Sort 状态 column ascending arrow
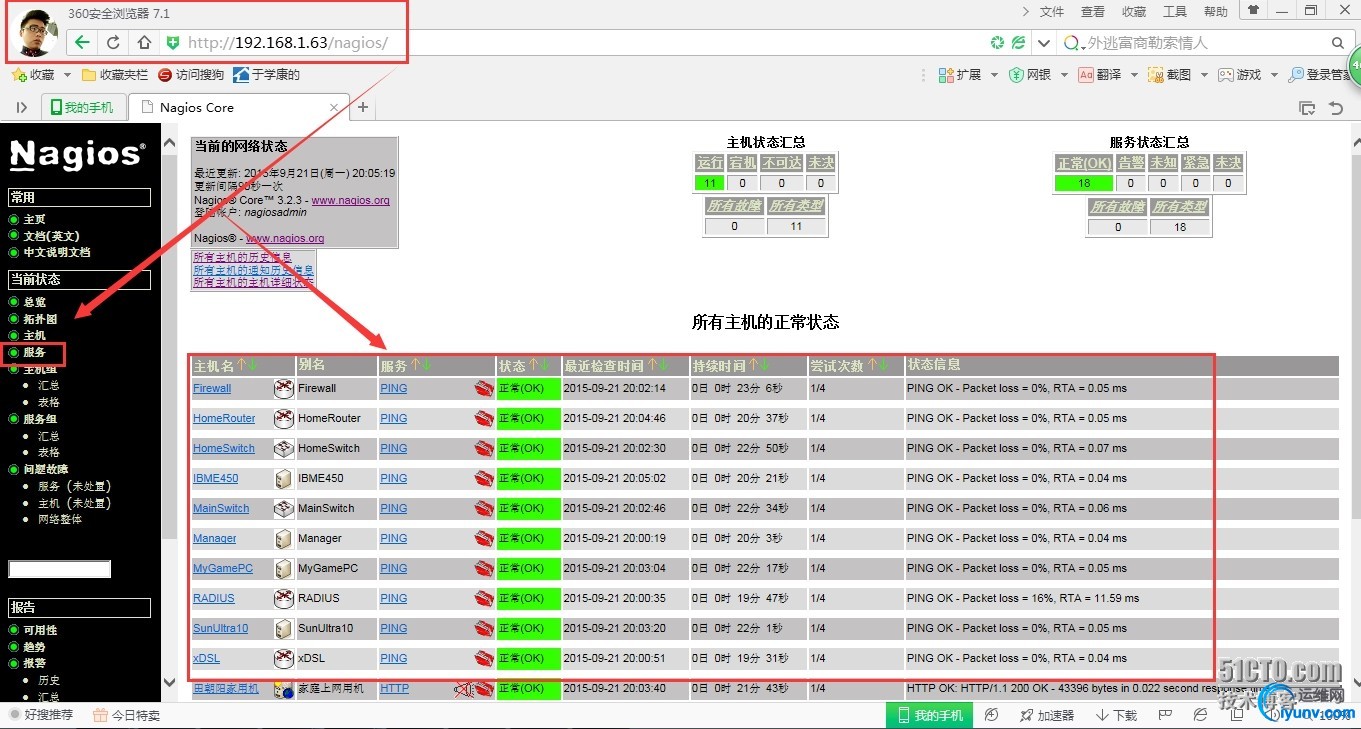Screen dimensions: 1361x729 (532, 366)
